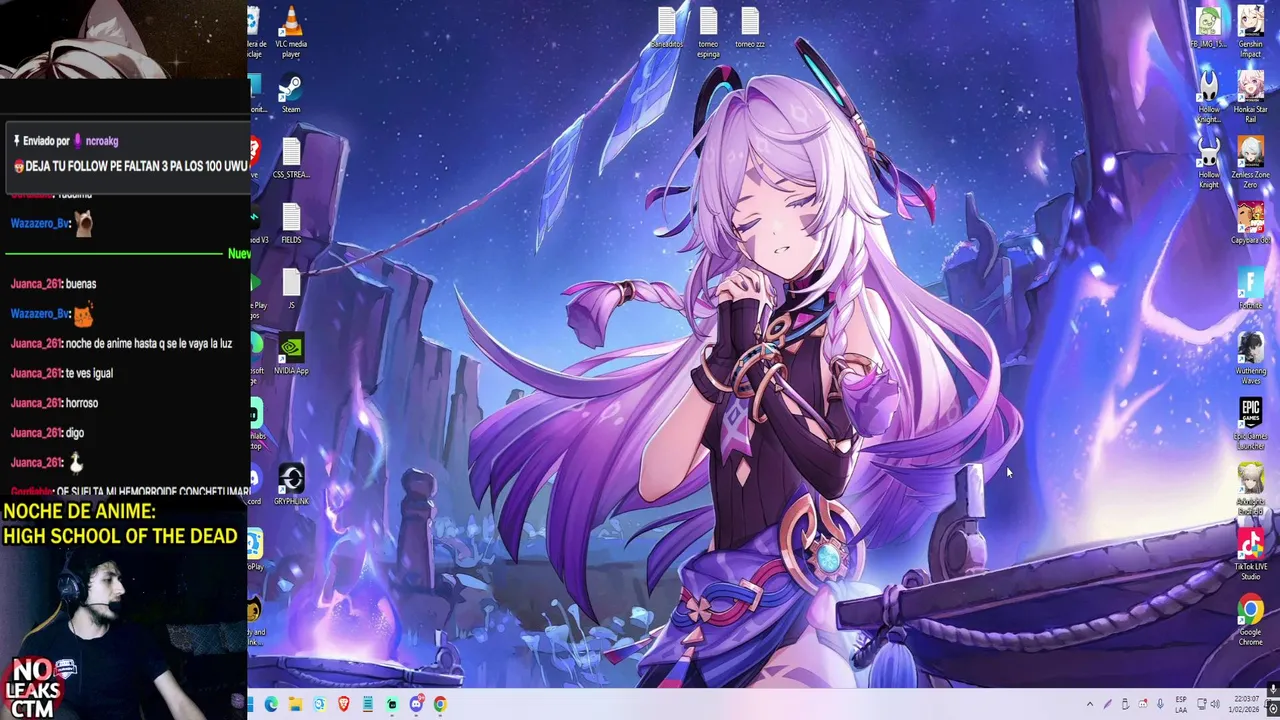Select the Baneaditos text file
Viewport: 1280px width, 720px height.
click(667, 28)
